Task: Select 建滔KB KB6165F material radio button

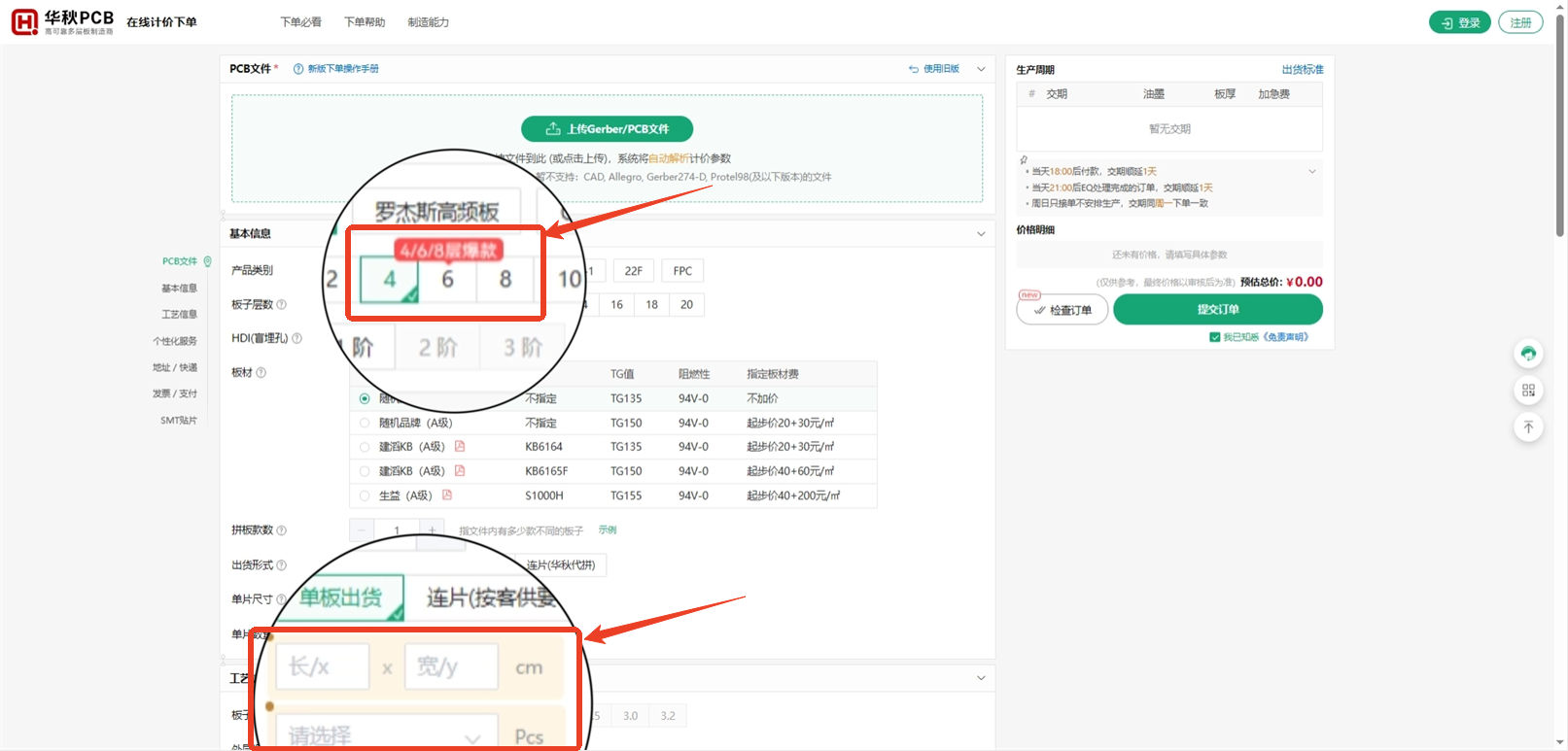Action: [x=365, y=471]
